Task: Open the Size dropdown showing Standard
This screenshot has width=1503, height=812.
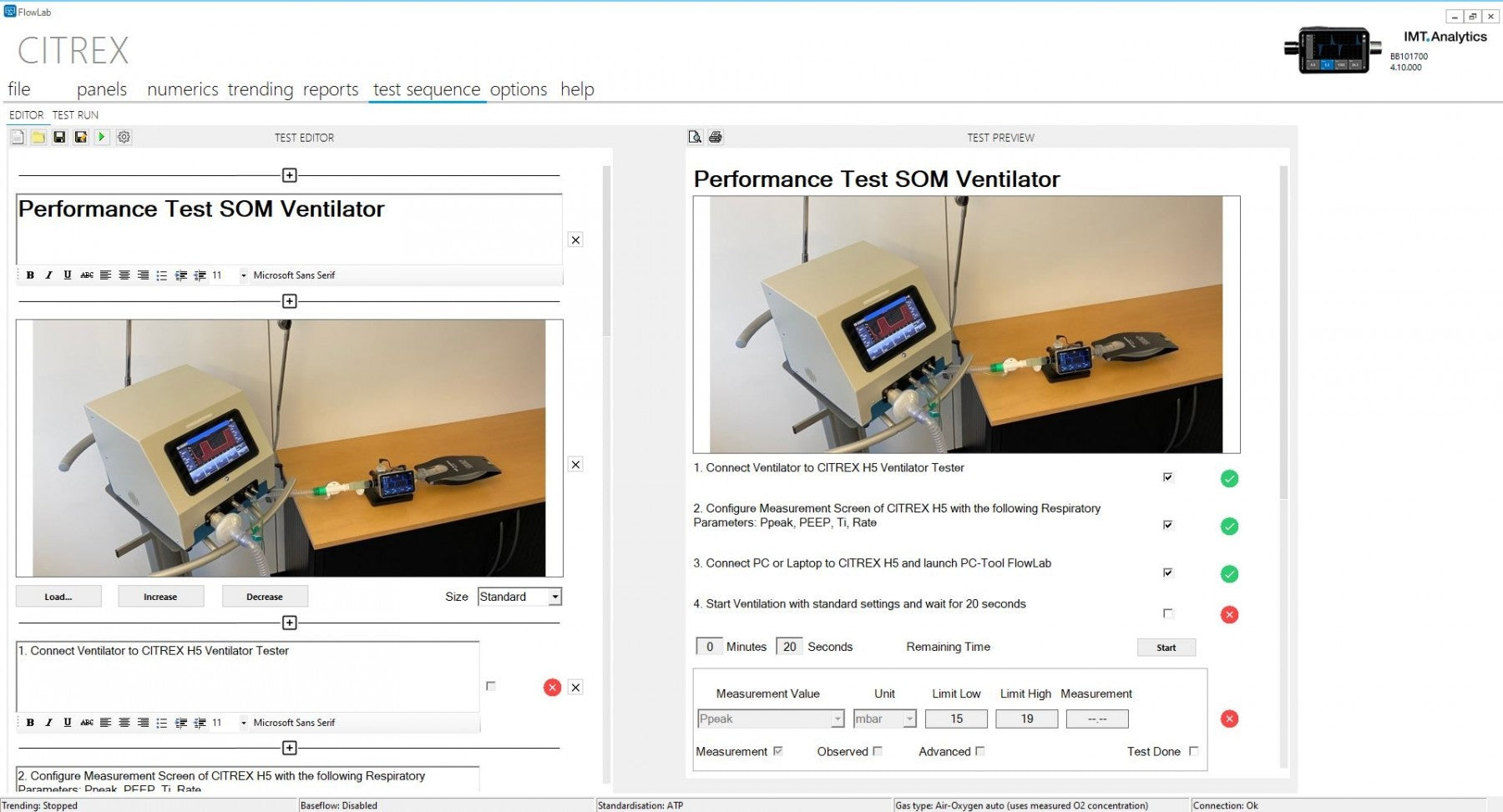Action: tap(519, 596)
